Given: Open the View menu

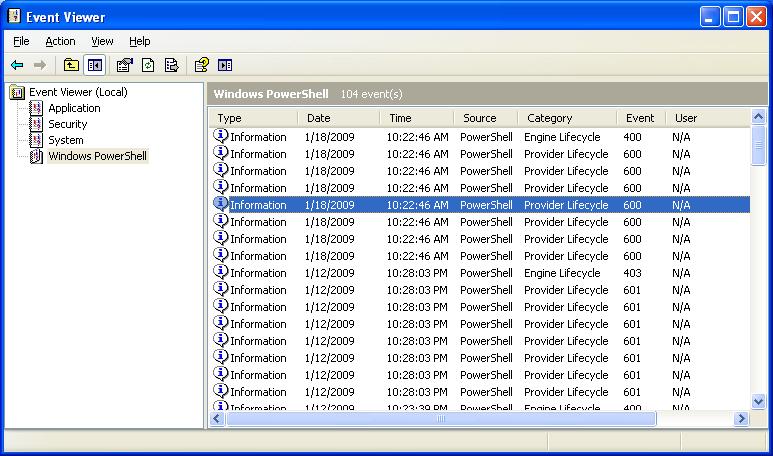Looking at the screenshot, I should [x=102, y=41].
